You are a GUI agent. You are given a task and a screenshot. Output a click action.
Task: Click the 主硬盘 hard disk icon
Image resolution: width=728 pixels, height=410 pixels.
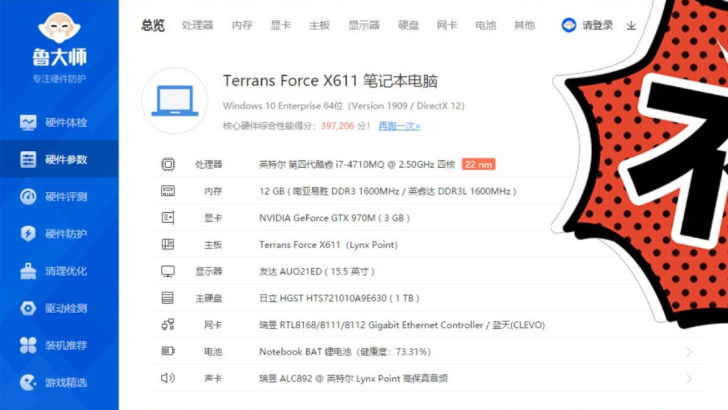tap(168, 298)
